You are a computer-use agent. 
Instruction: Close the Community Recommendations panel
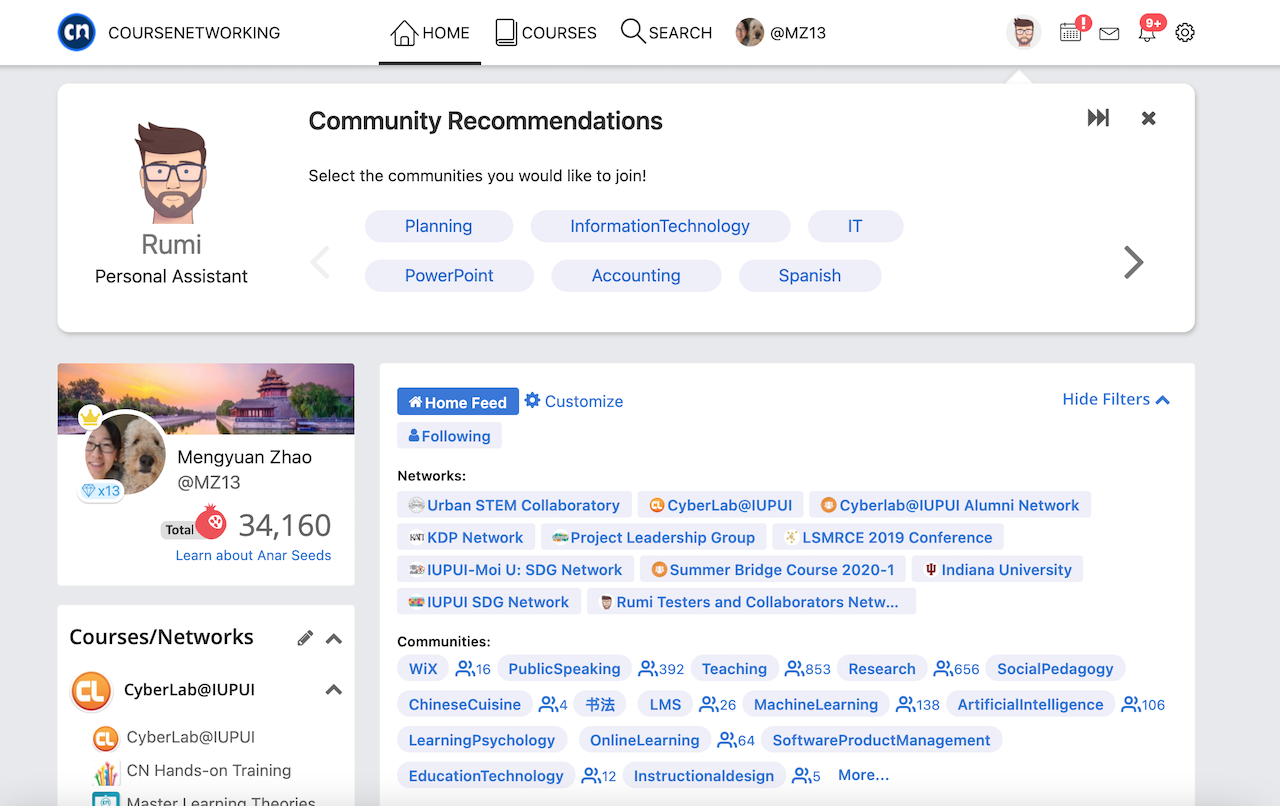pos(1149,118)
